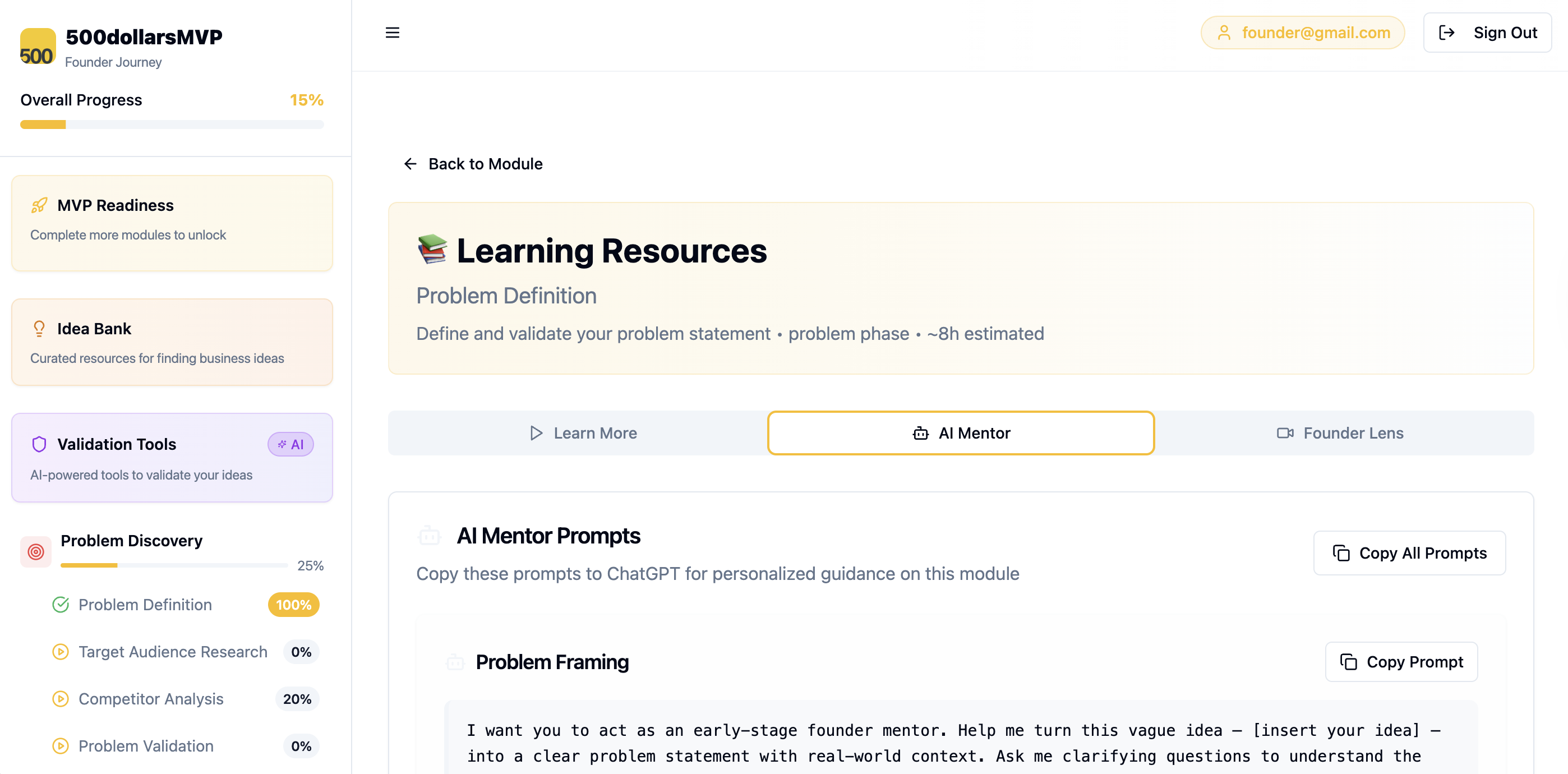This screenshot has width=1568, height=774.
Task: Open the founder@gmail.com account pill
Action: tap(1303, 33)
